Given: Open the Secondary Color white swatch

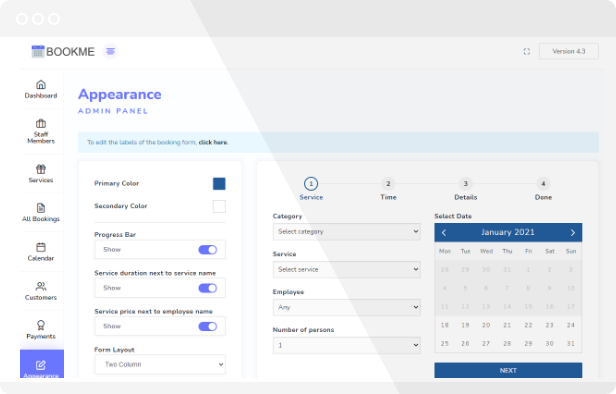Looking at the screenshot, I should pyautogui.click(x=219, y=206).
